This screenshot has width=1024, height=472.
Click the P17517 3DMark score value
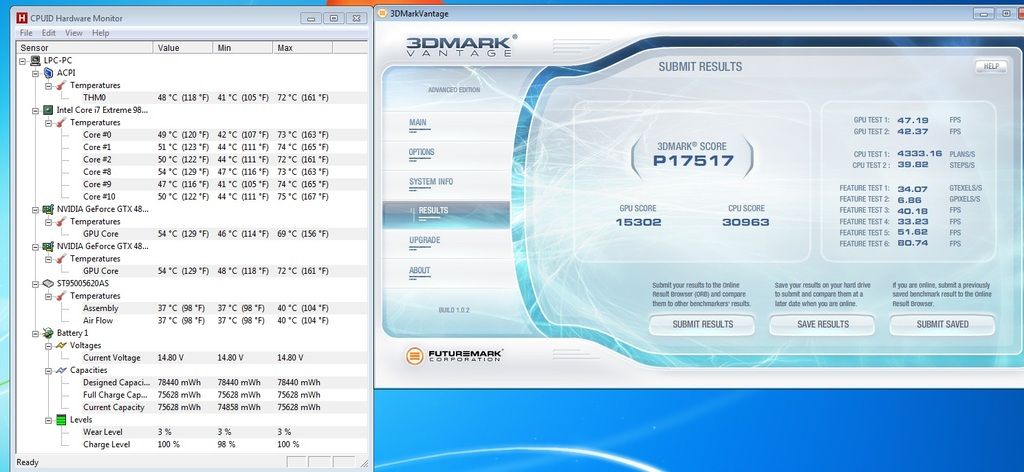pos(693,161)
